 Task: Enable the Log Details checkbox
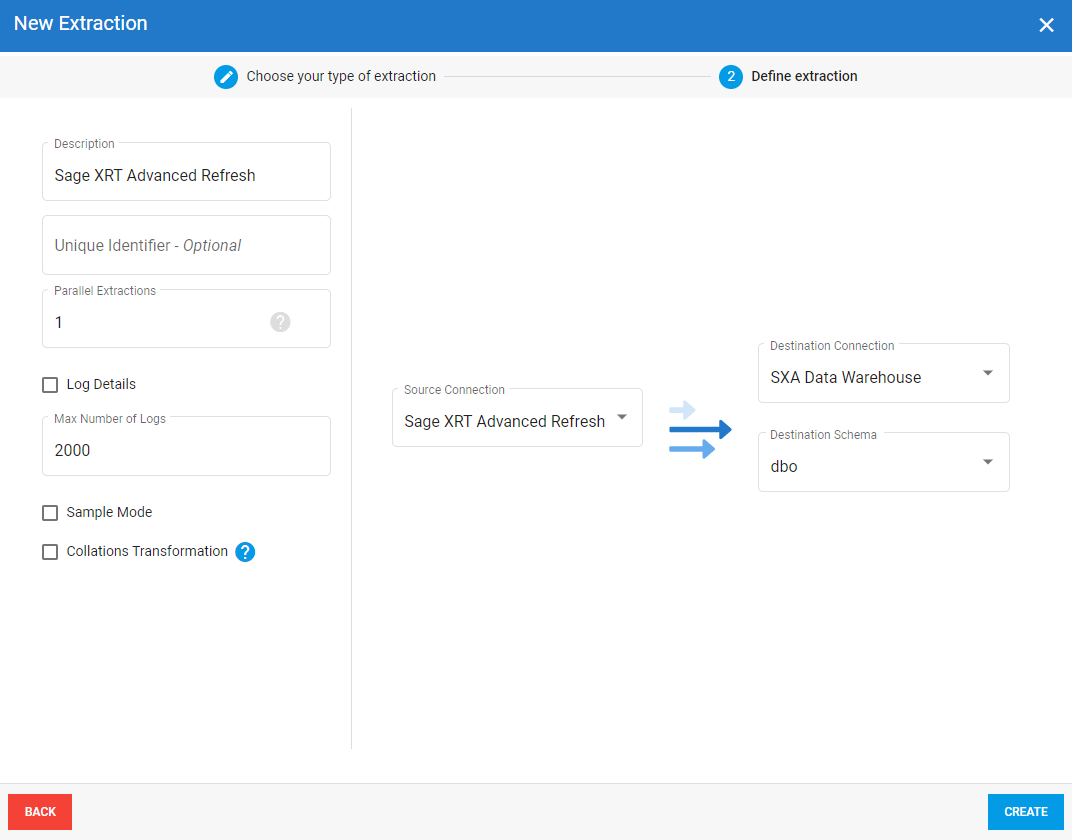pyautogui.click(x=50, y=385)
